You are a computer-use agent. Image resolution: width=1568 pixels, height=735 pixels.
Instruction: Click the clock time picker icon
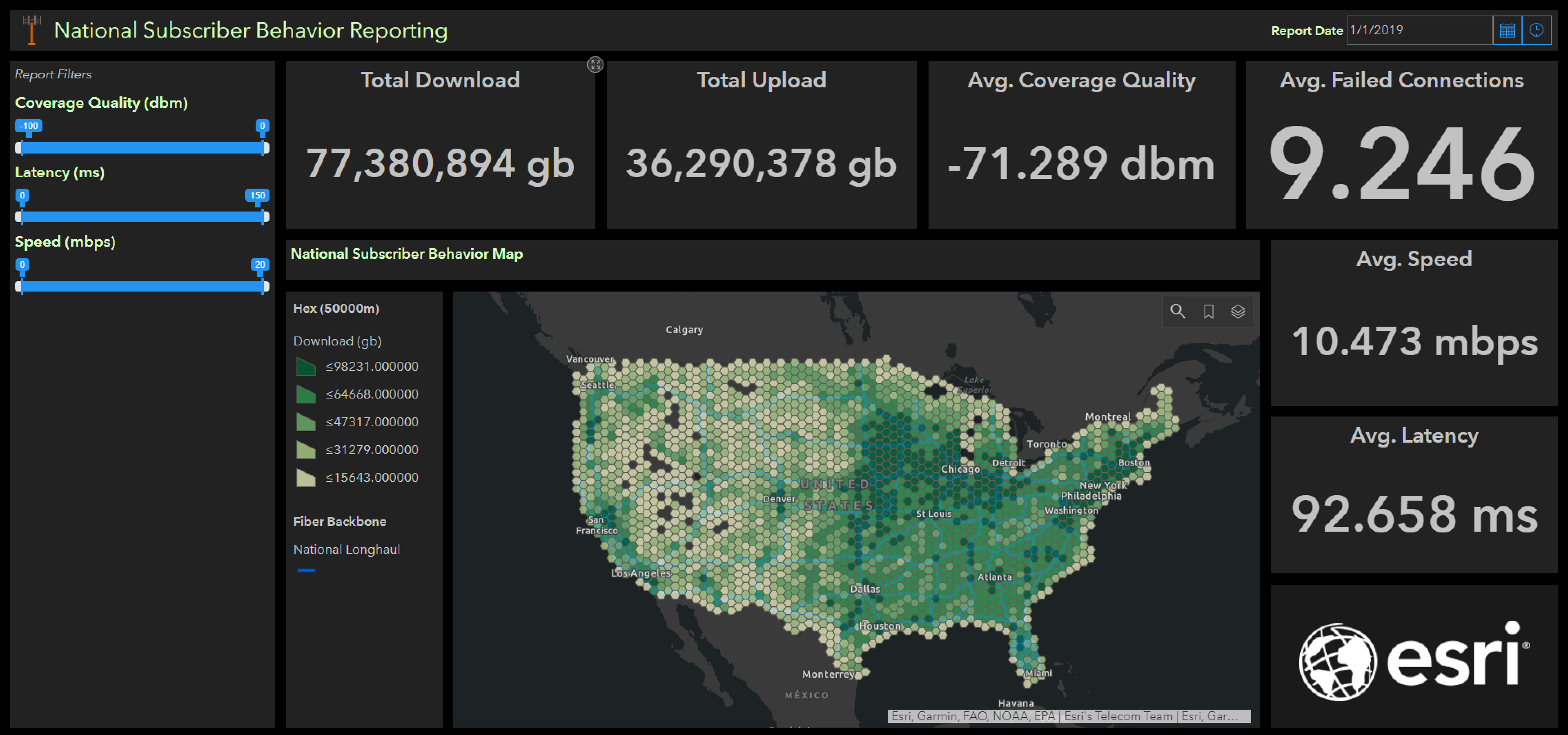click(1536, 31)
